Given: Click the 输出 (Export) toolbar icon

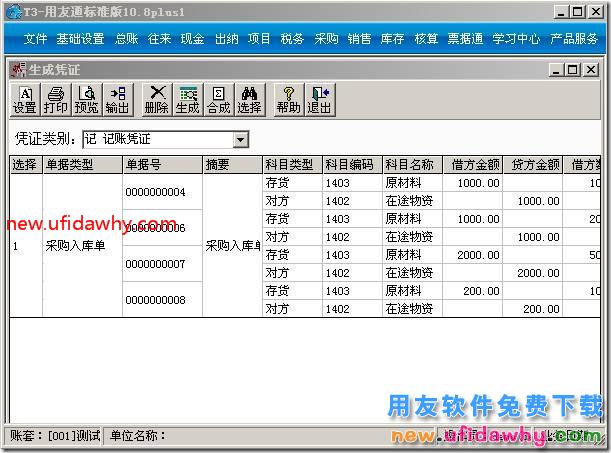Looking at the screenshot, I should (118, 100).
